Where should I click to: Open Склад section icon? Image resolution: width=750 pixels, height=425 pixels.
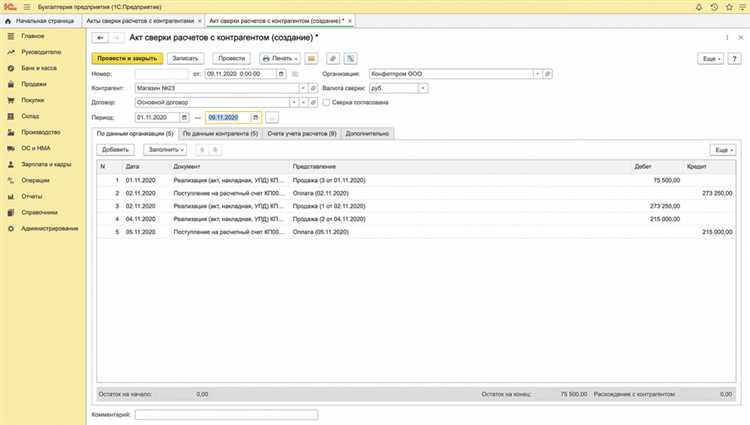[11, 116]
